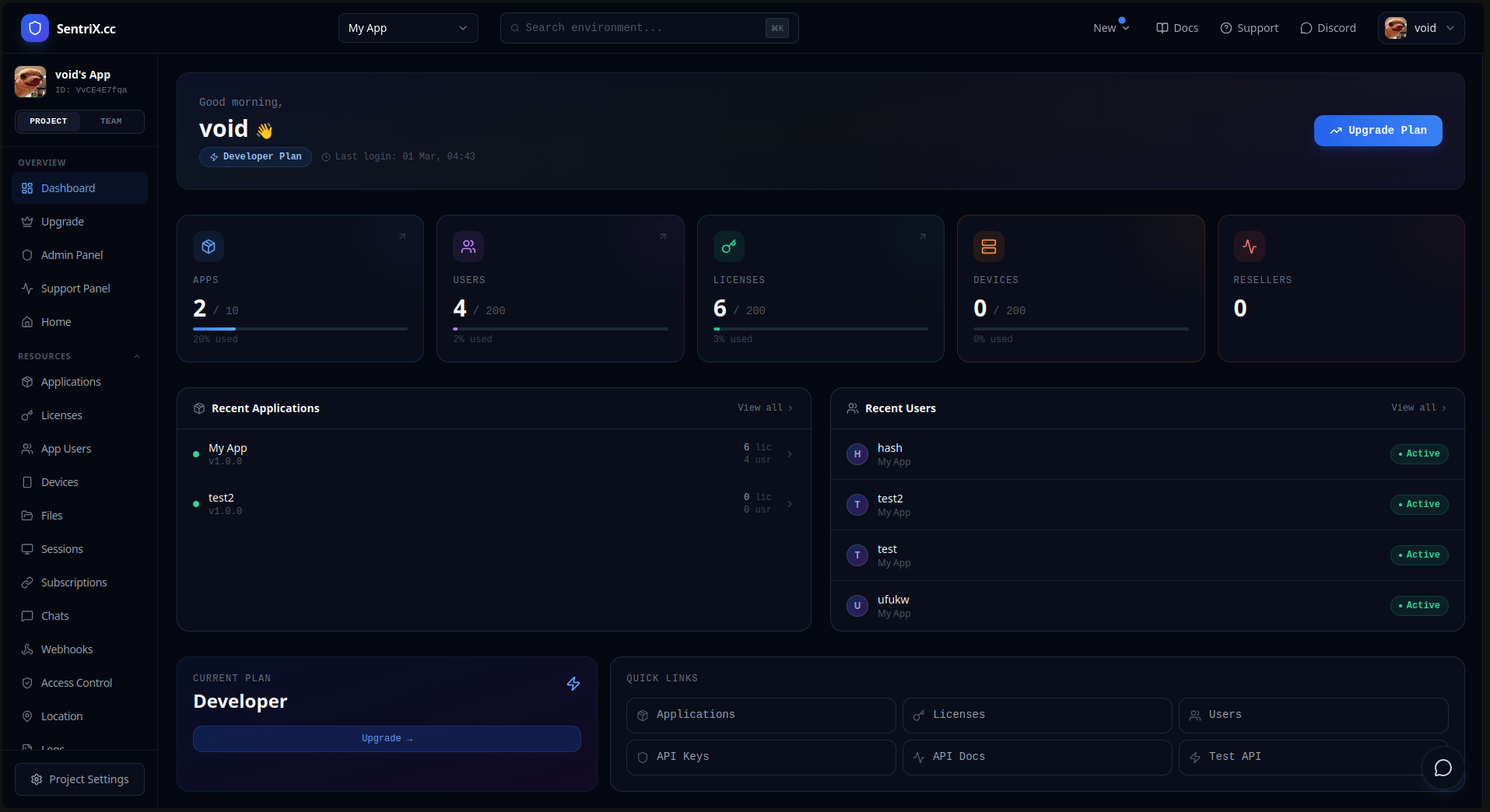The height and width of the screenshot is (812, 1490).
Task: Click the Apps usage progress bar
Action: [x=300, y=329]
